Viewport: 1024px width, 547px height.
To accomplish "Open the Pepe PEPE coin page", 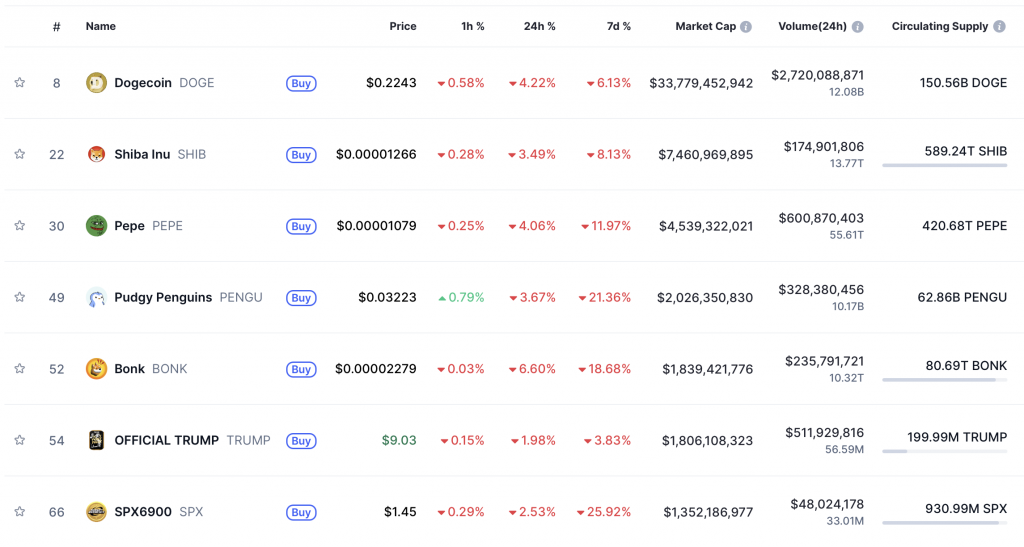I will [148, 226].
